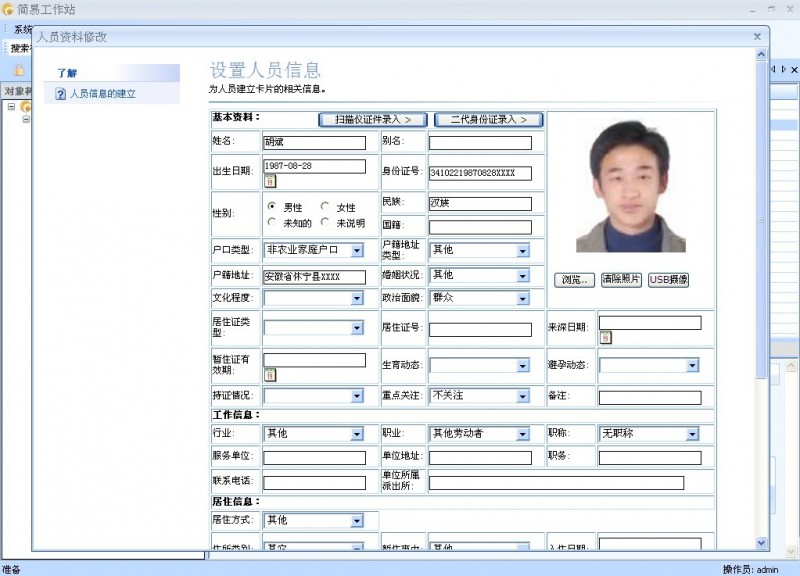Click the 单位地址 input field

point(480,458)
